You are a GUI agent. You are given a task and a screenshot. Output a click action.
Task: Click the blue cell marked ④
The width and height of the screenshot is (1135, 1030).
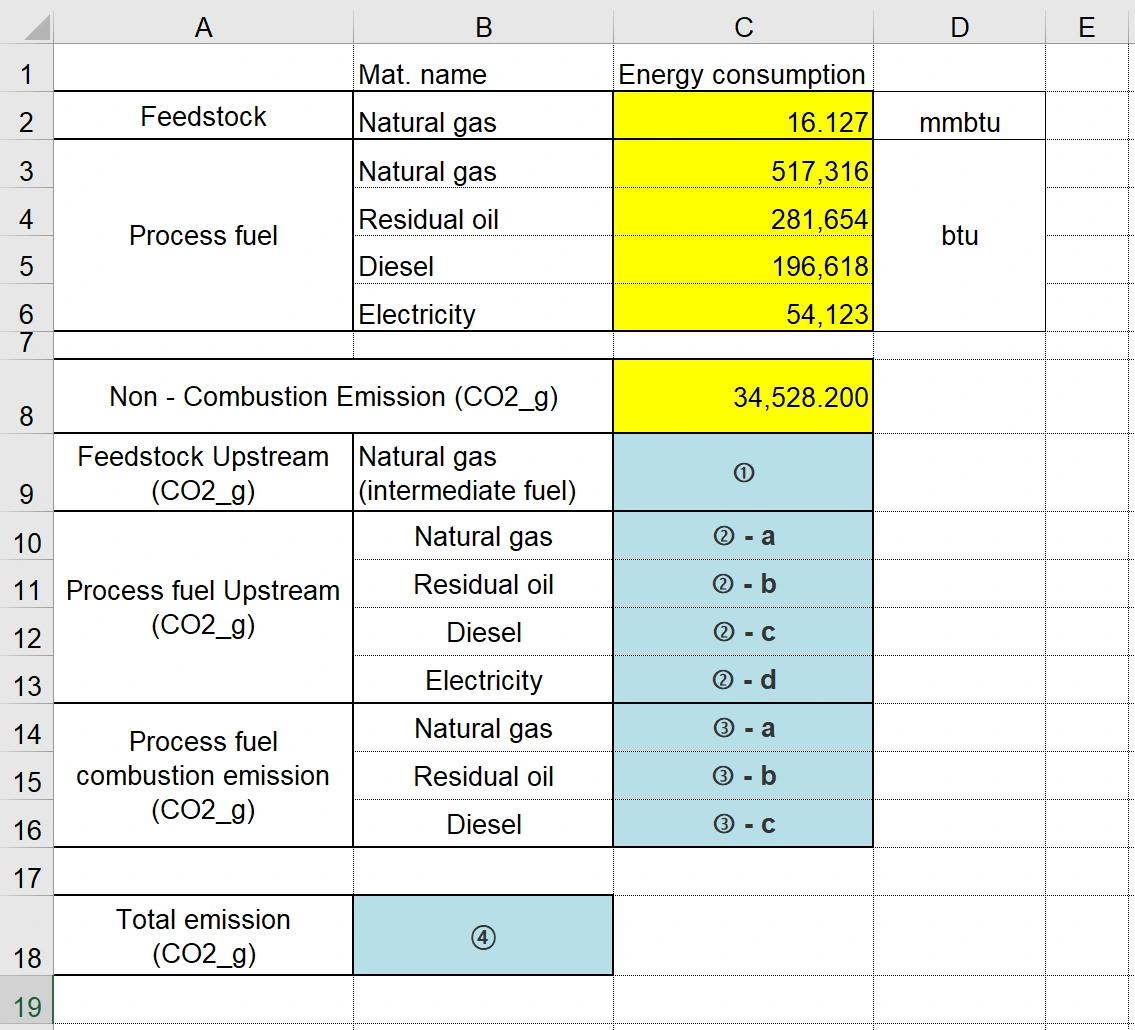[484, 935]
